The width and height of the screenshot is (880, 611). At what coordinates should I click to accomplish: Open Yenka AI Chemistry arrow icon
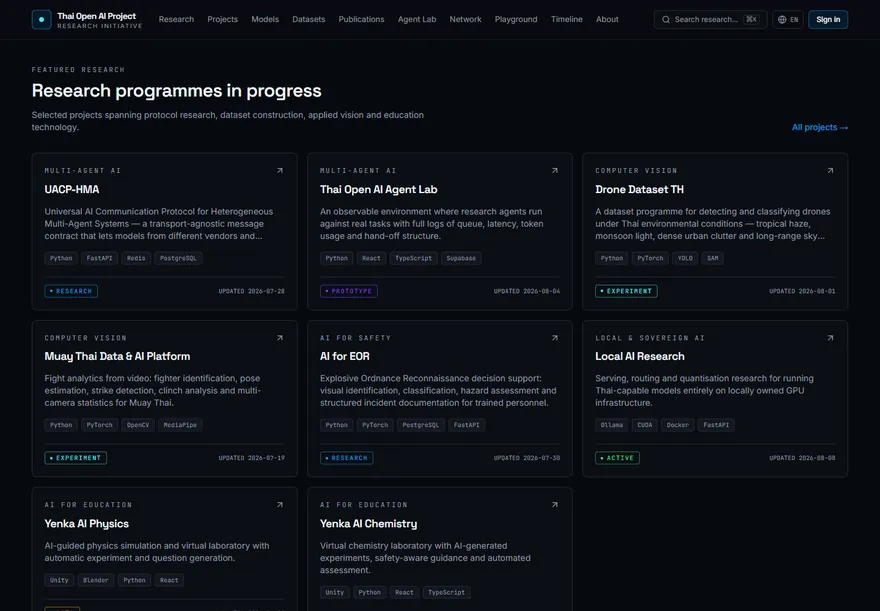[554, 505]
